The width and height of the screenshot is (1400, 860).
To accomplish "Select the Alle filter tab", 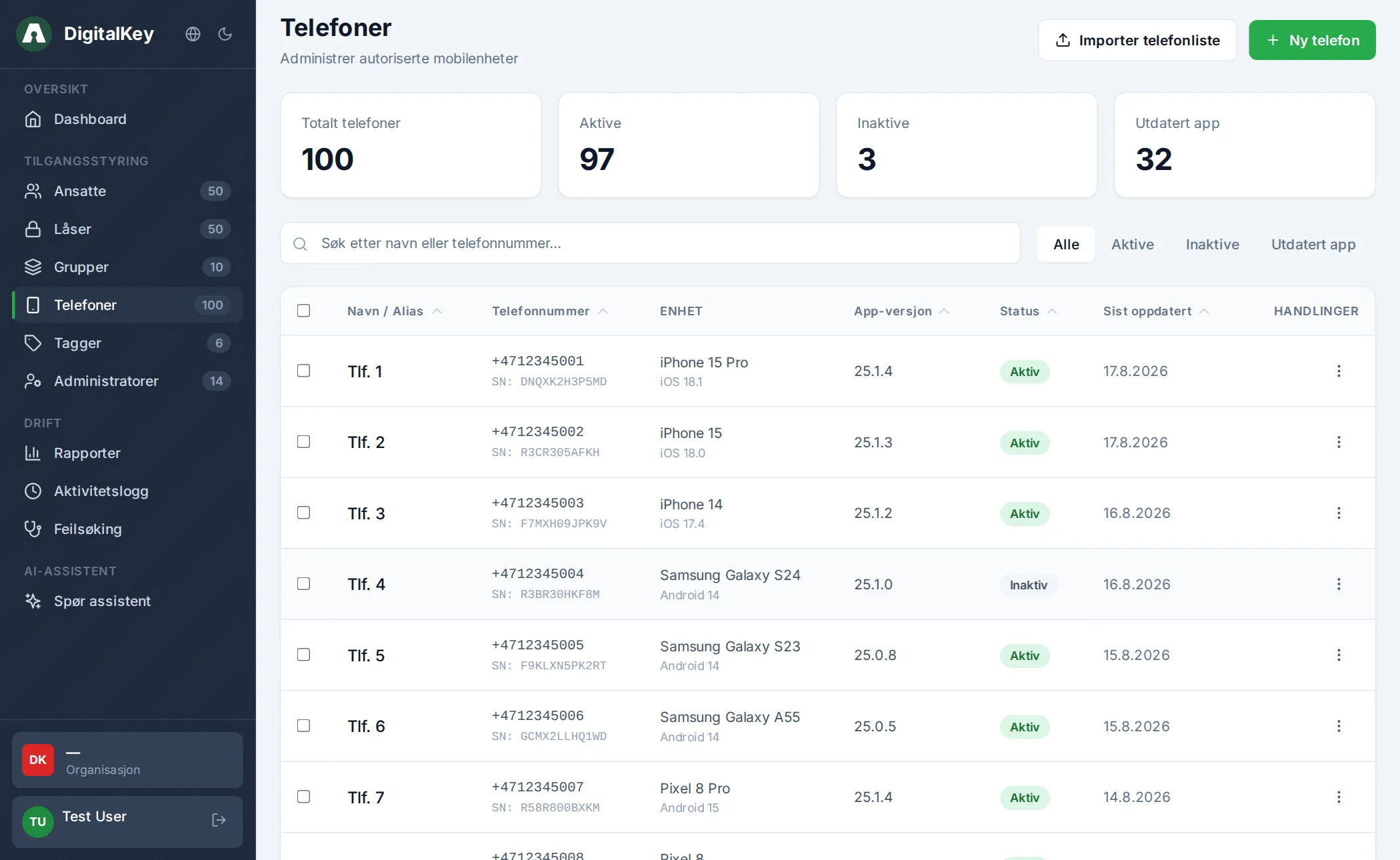I will [x=1066, y=245].
